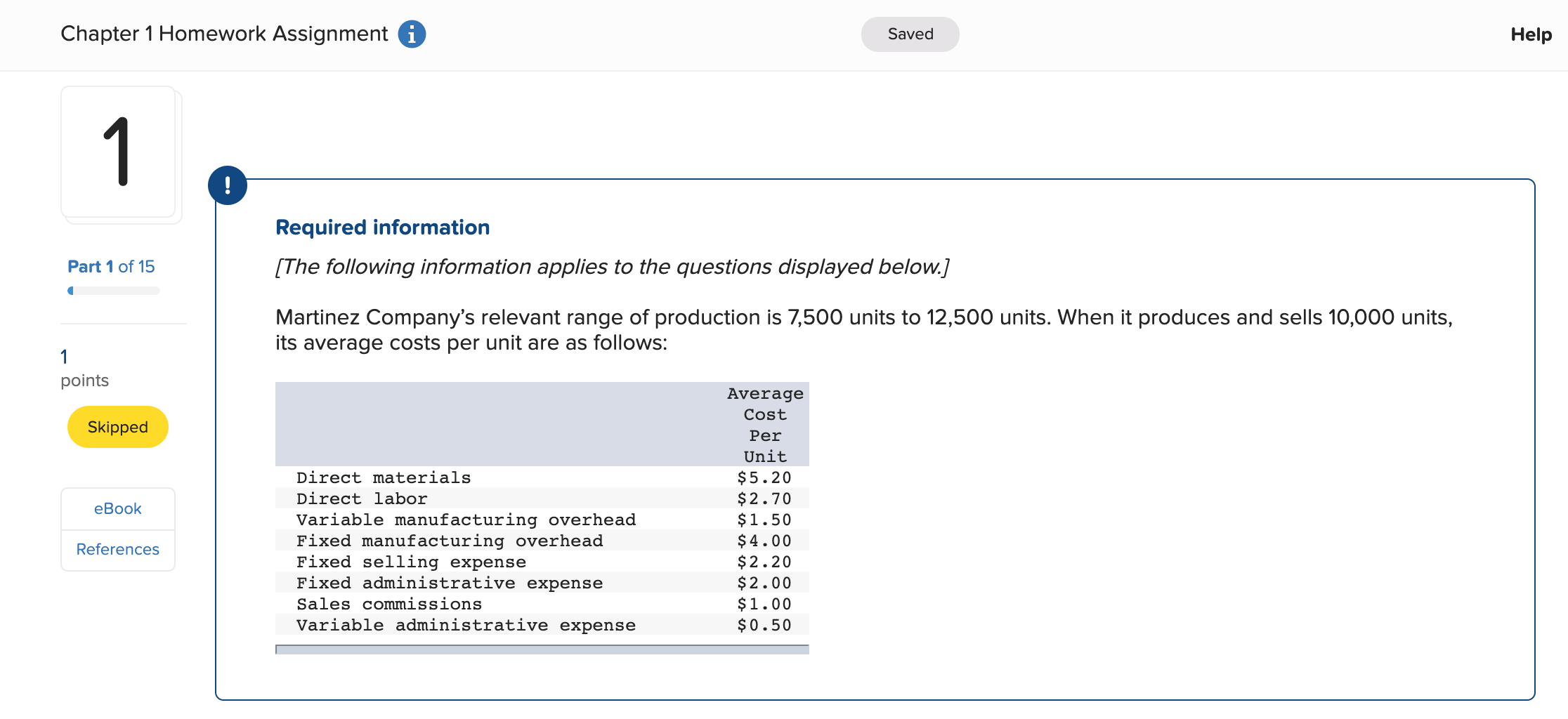
Task: Click the Chapter 1 Homework Assignment title
Action: [x=224, y=34]
